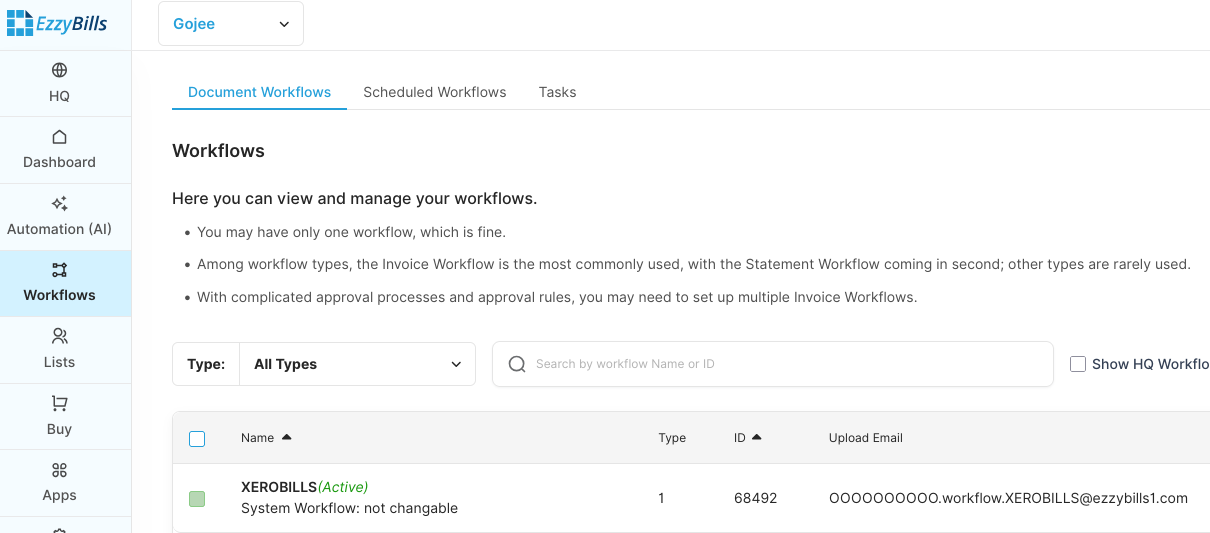Viewport: 1210px width, 533px height.
Task: Open the All Types filter dropdown
Action: pyautogui.click(x=357, y=364)
